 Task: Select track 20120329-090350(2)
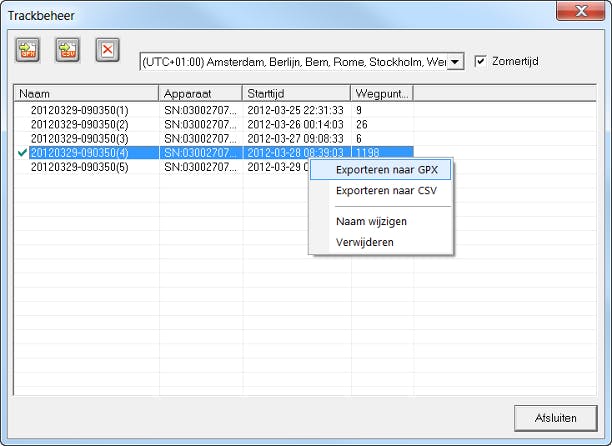[x=80, y=124]
